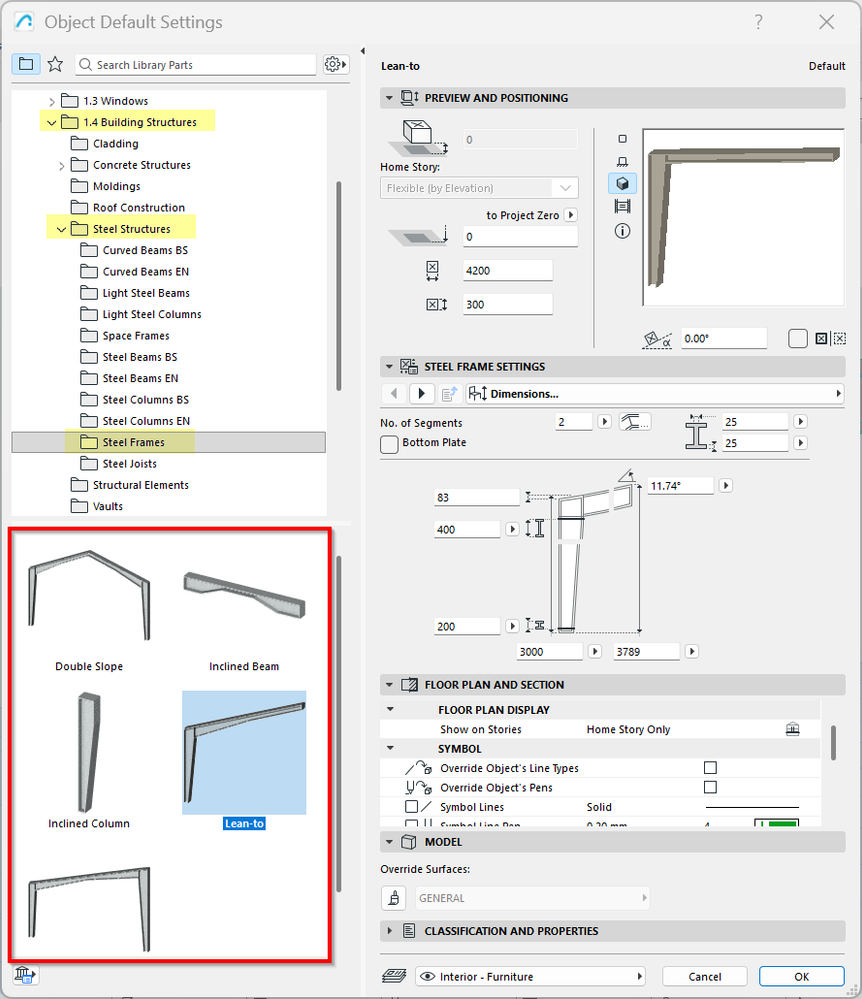
Task: Open the Interior - Furniture layer dropdown
Action: coord(530,976)
